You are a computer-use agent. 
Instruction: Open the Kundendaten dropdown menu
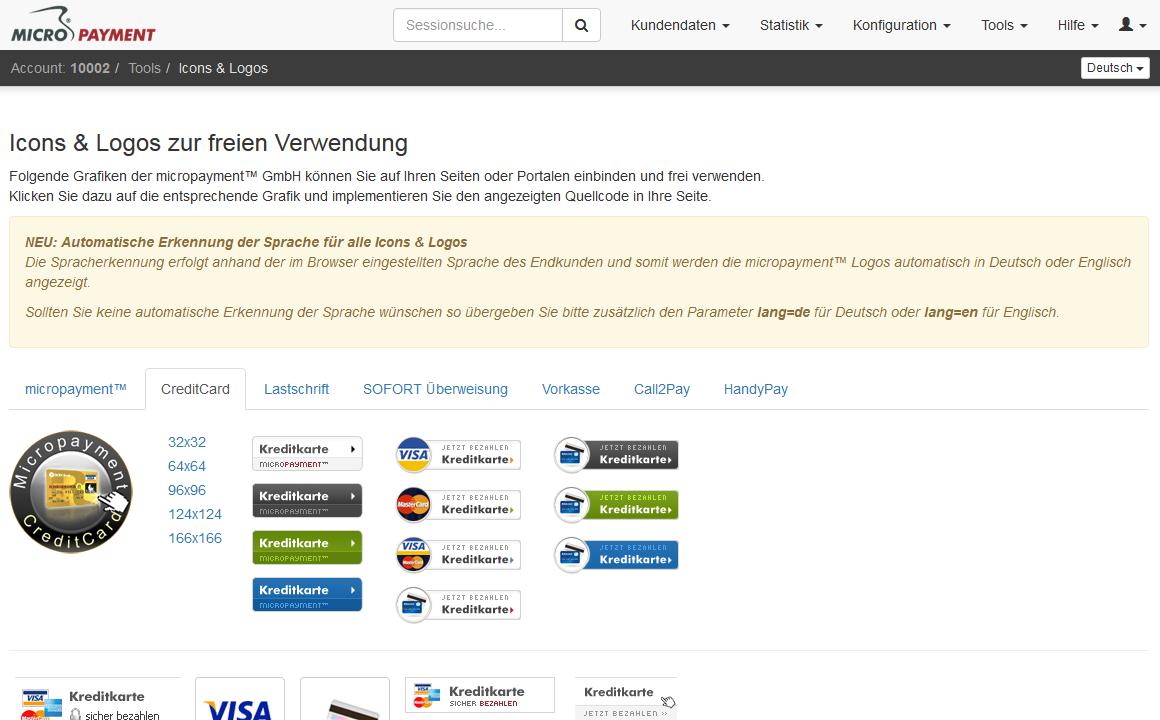(680, 25)
